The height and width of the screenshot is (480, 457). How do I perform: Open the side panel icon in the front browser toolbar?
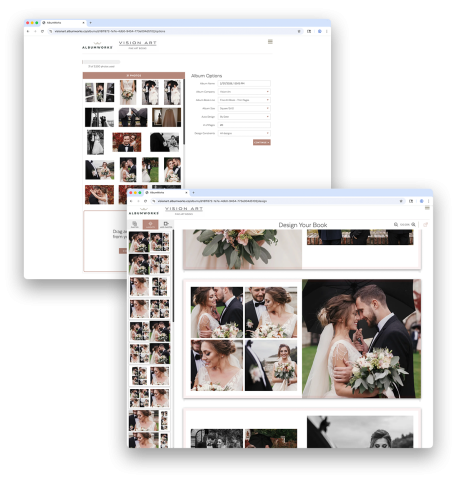(411, 201)
